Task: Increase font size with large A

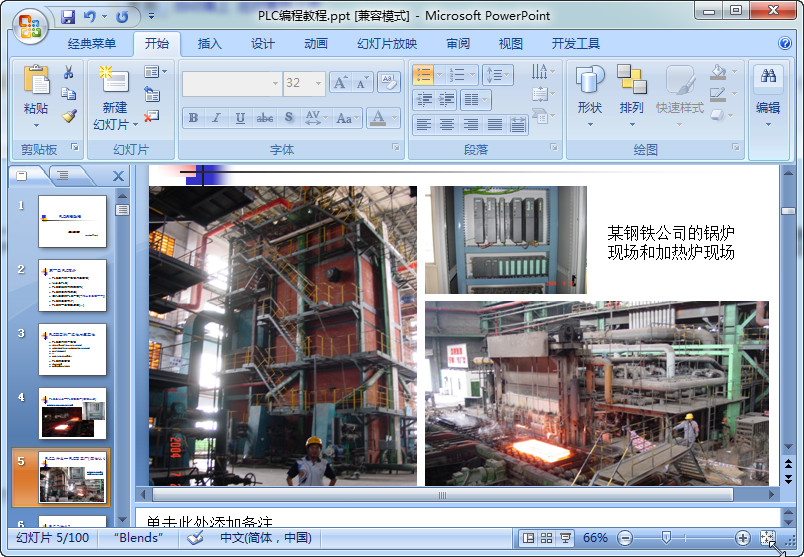Action: click(340, 83)
